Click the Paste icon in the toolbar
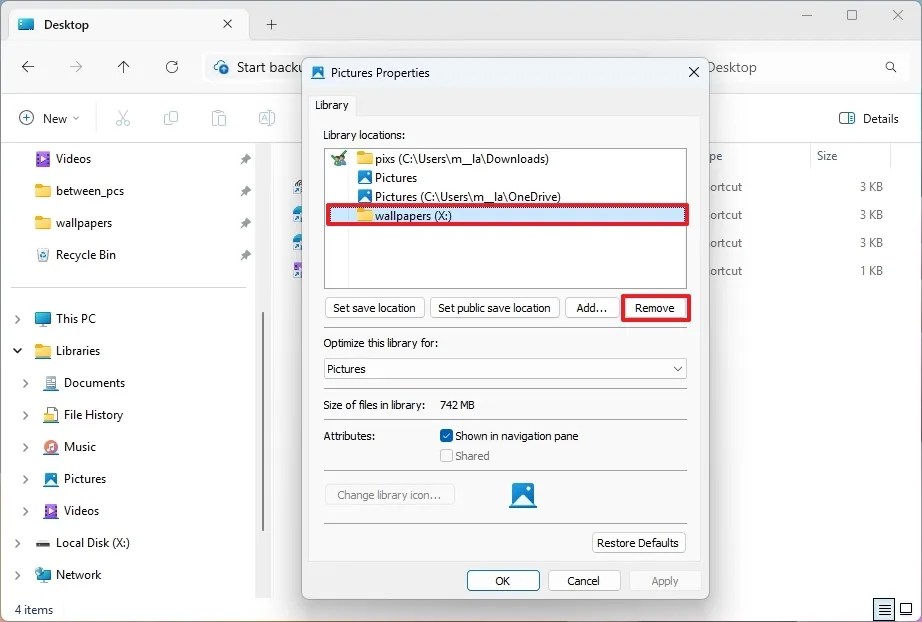 point(218,118)
